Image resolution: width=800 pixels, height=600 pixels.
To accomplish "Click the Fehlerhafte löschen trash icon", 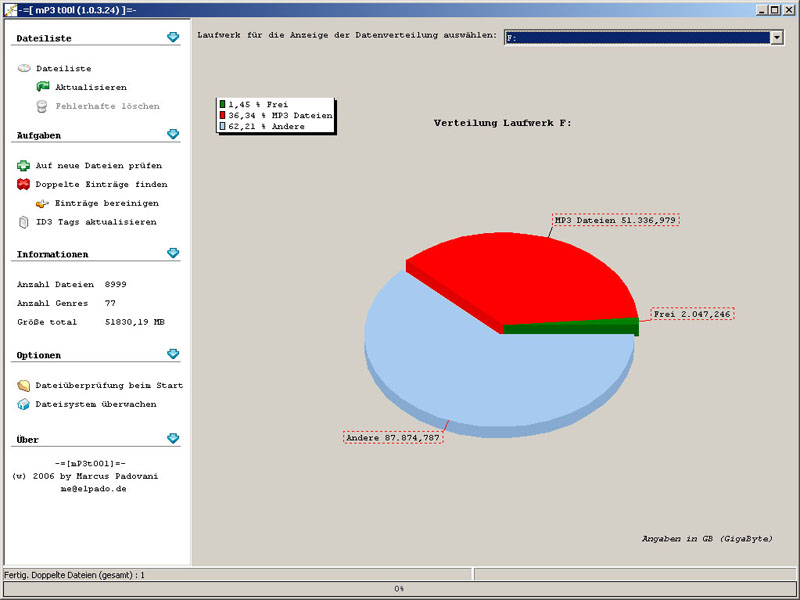I will [42, 106].
